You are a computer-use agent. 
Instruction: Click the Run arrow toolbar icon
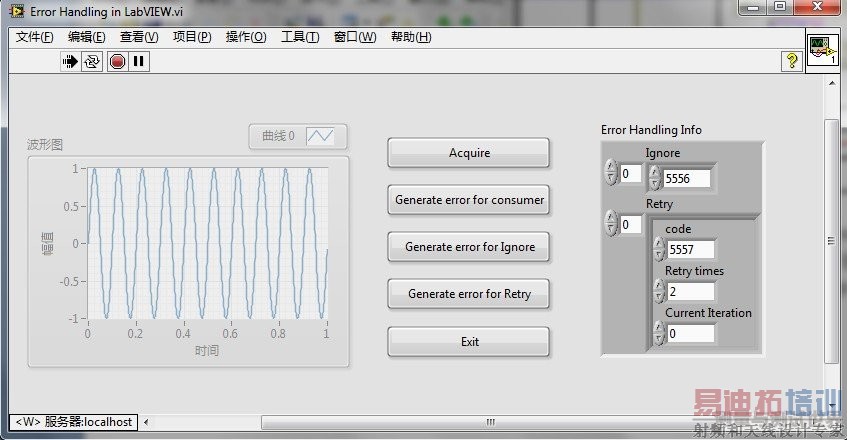pyautogui.click(x=70, y=62)
